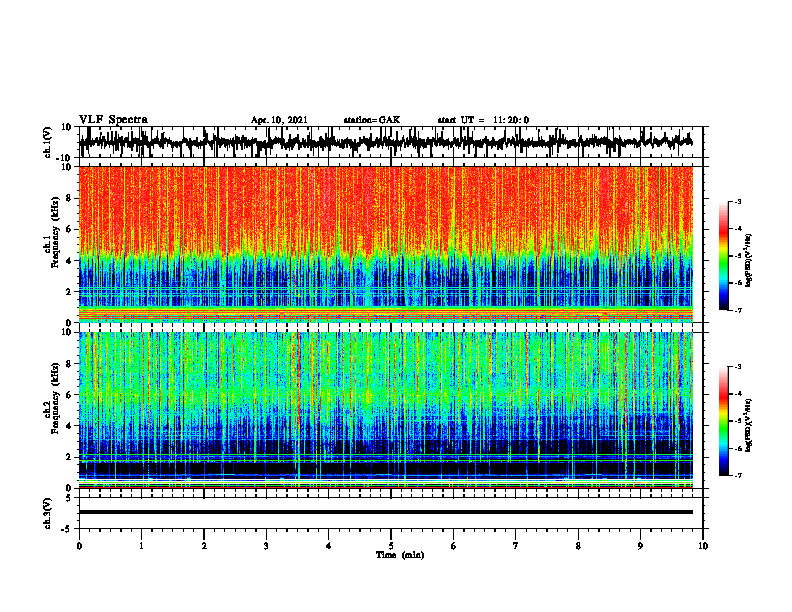Click the ch.1 color scale log(PSD) unit label

[749, 260]
